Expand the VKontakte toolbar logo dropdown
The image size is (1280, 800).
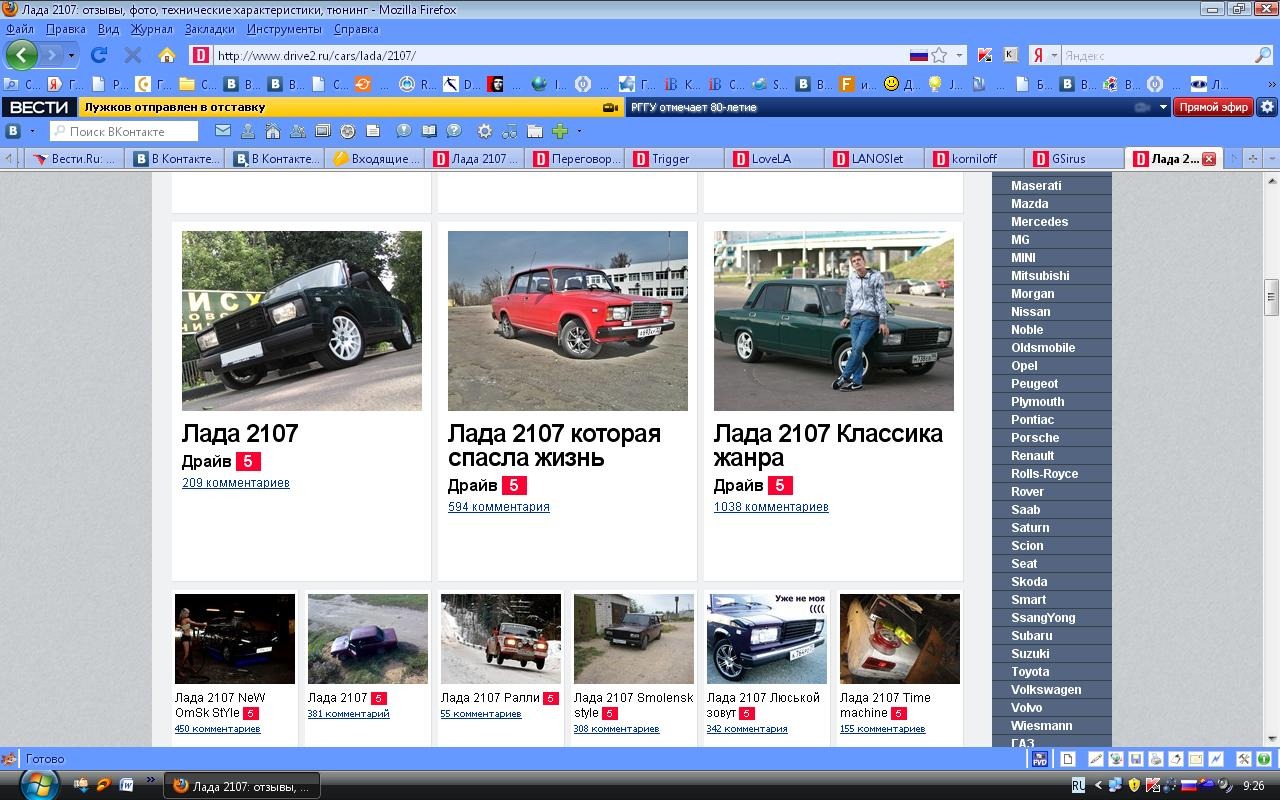[x=32, y=131]
